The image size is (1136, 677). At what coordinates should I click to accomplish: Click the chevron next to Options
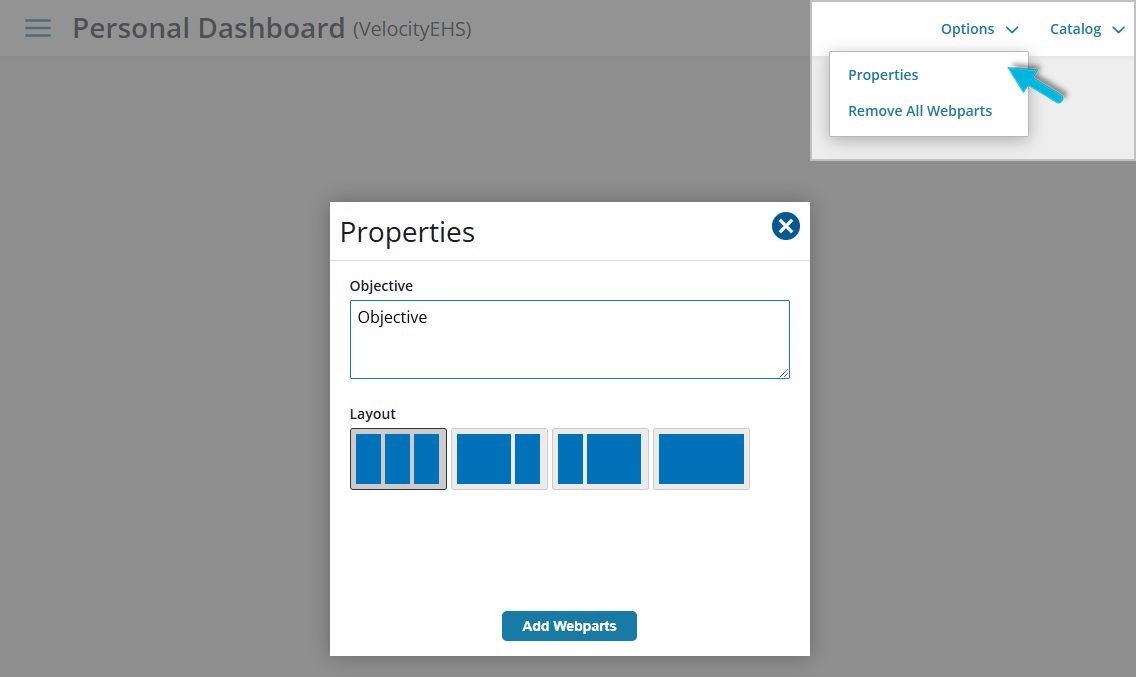1012,30
